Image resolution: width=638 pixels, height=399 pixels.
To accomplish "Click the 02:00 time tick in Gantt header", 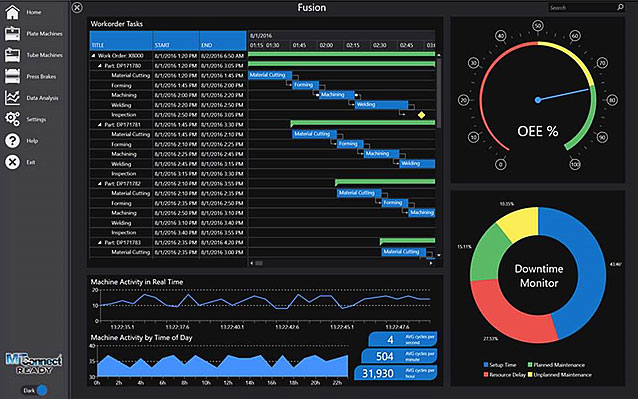I will pos(326,45).
